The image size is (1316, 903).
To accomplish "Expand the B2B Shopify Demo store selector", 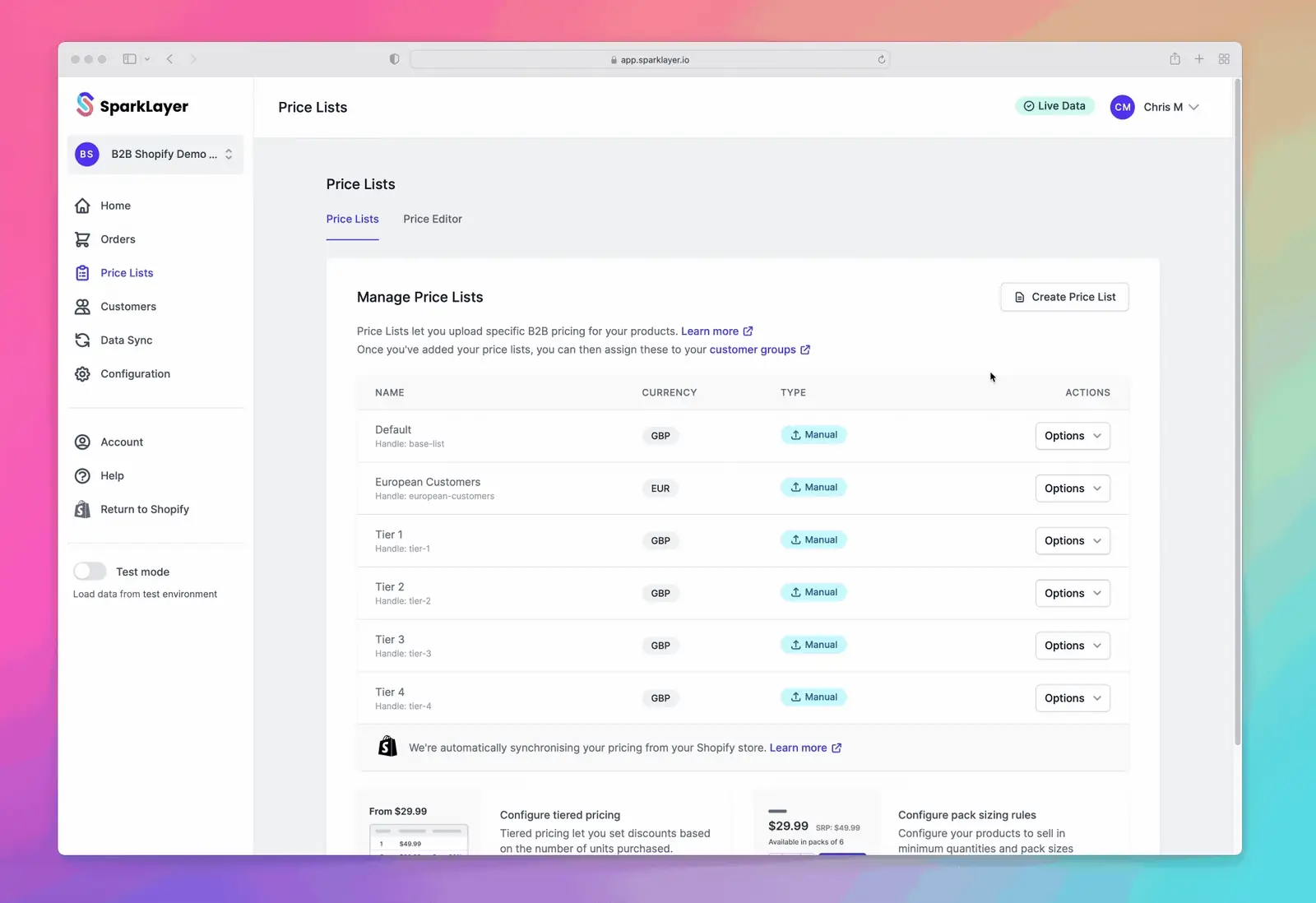I will pyautogui.click(x=155, y=155).
